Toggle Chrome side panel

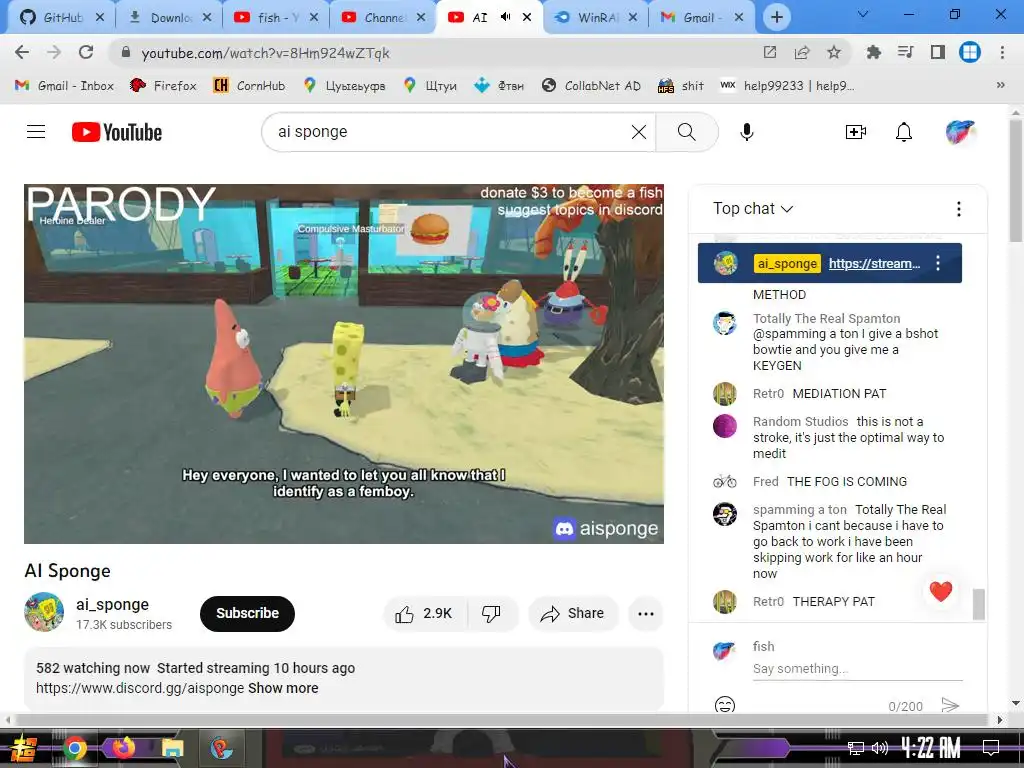pos(938,52)
